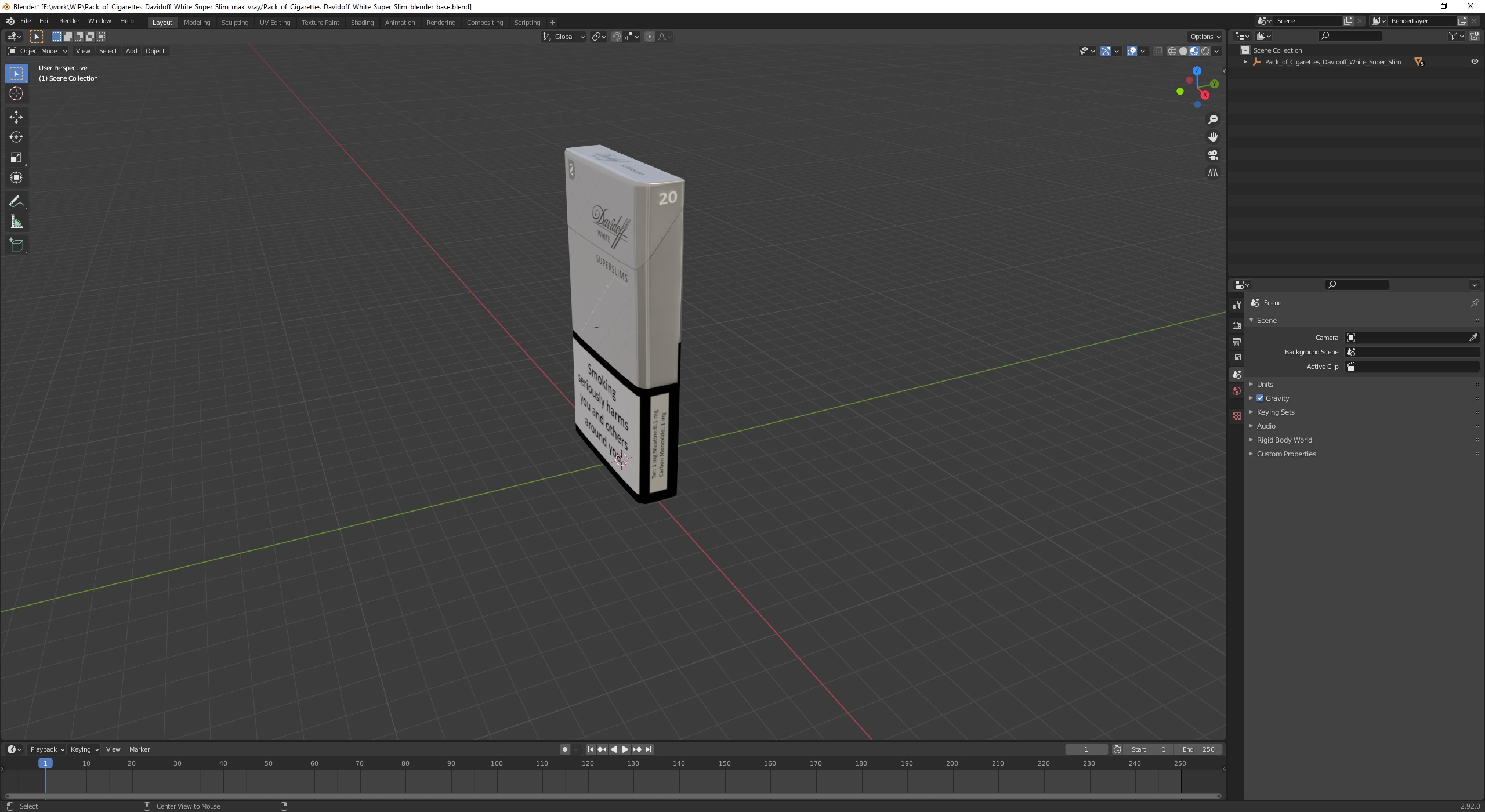The height and width of the screenshot is (812, 1485).
Task: Switch to the UV Editing workspace tab
Action: click(274, 23)
